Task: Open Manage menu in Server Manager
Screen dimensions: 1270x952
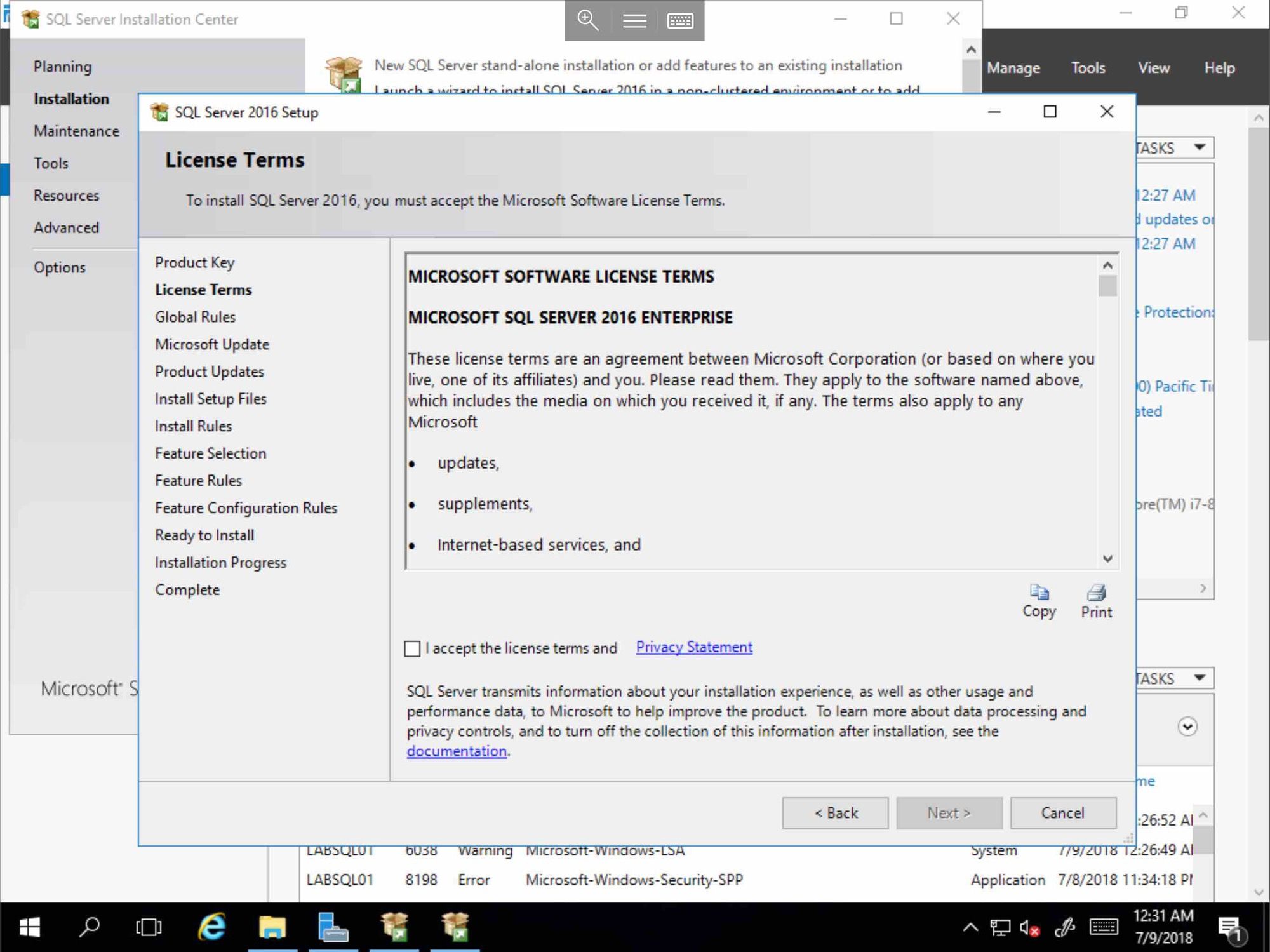Action: click(x=1013, y=68)
